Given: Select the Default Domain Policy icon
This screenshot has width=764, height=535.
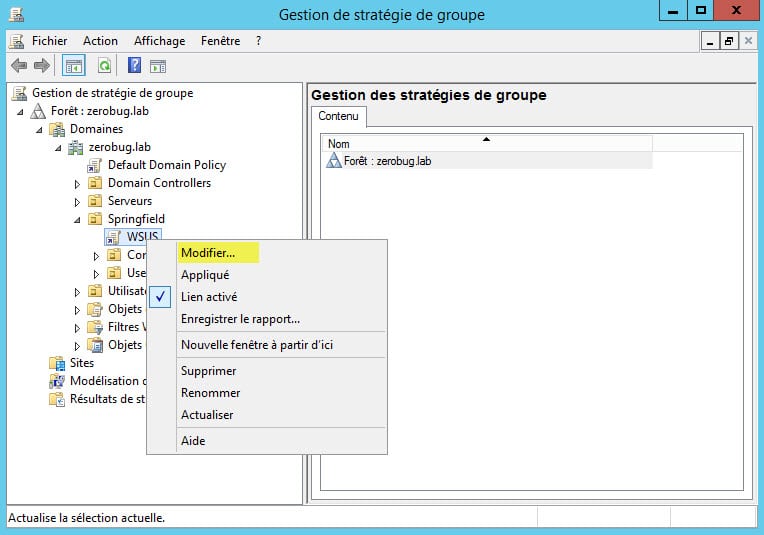Looking at the screenshot, I should pos(95,165).
